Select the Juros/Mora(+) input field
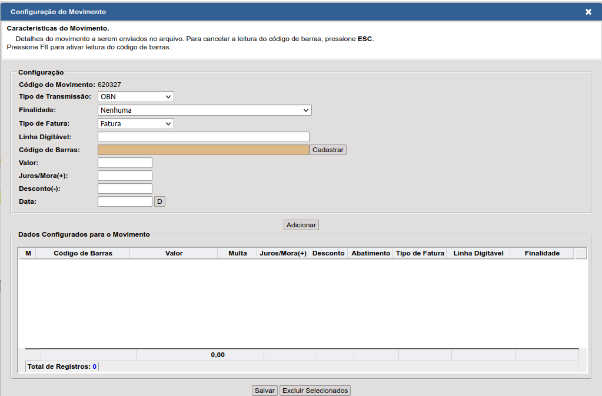602x396 pixels. click(x=125, y=176)
